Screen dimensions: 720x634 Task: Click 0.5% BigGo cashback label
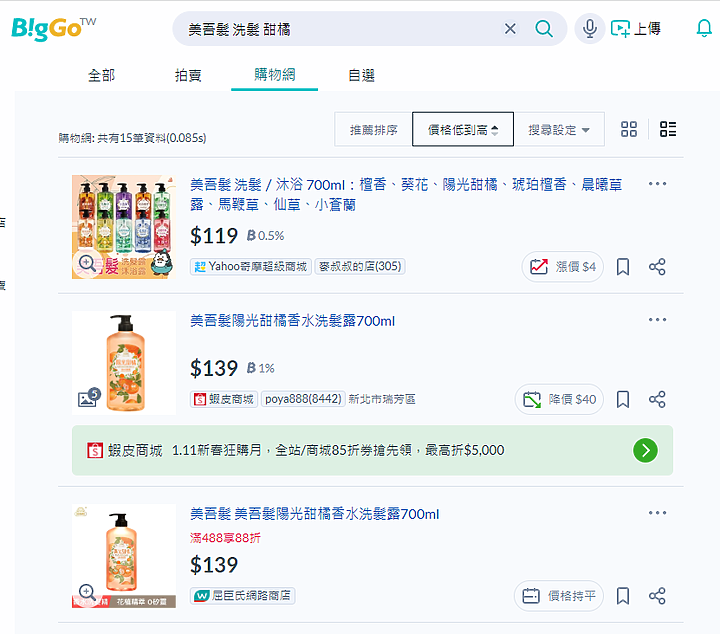pos(265,236)
